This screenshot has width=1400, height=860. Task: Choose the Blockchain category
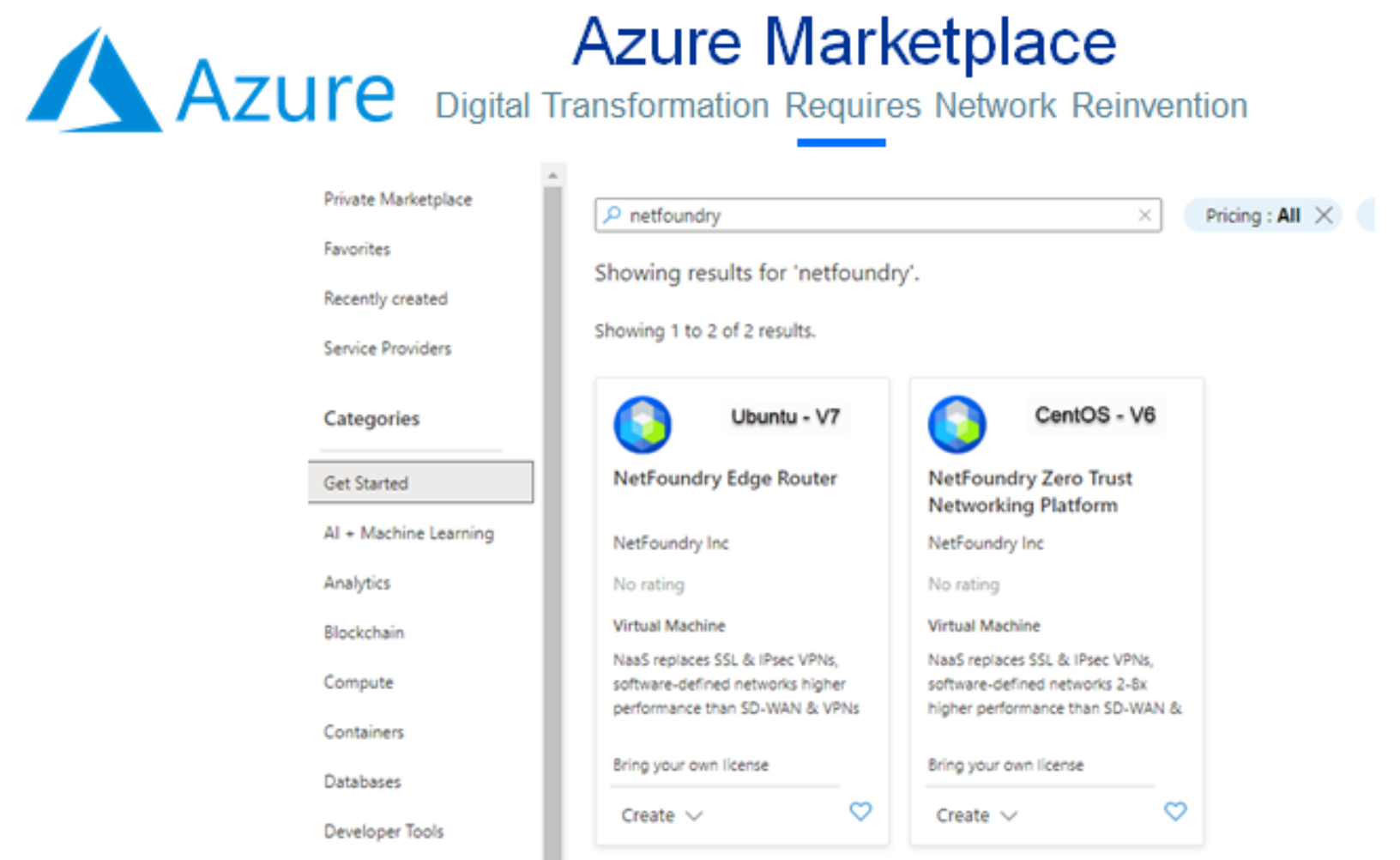(364, 633)
